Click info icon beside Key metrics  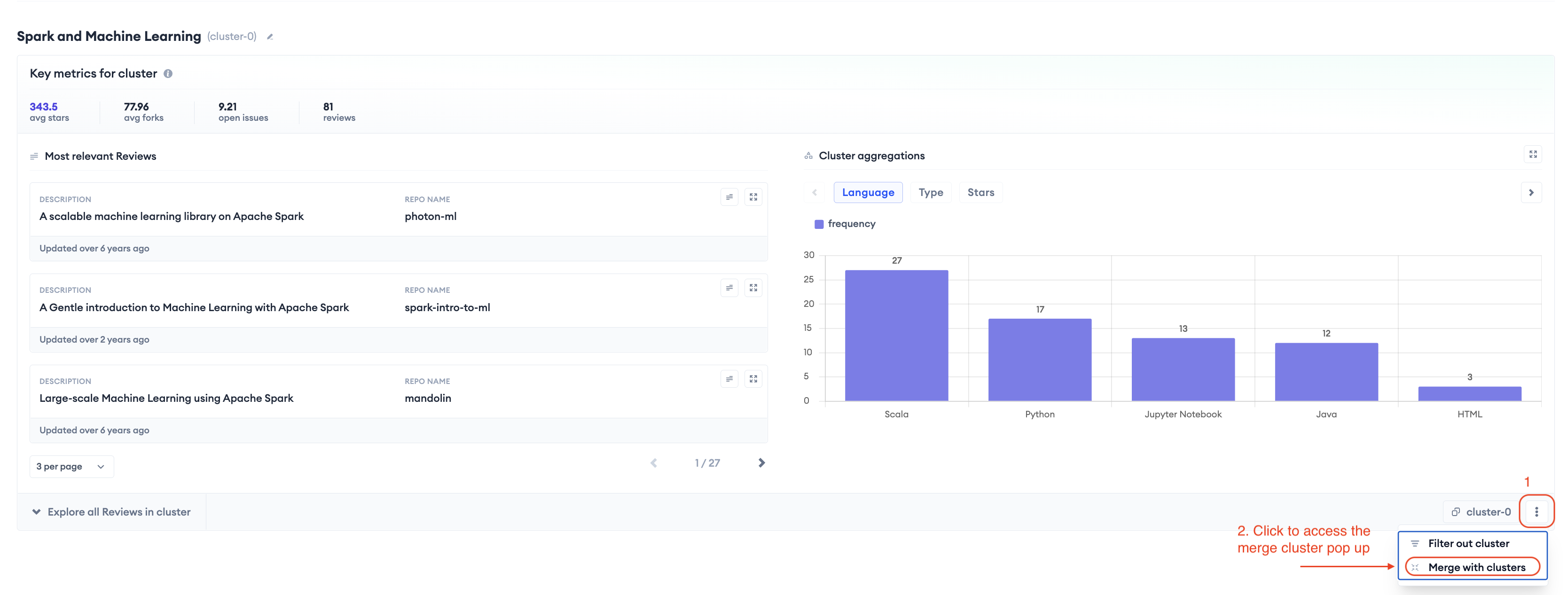point(168,74)
